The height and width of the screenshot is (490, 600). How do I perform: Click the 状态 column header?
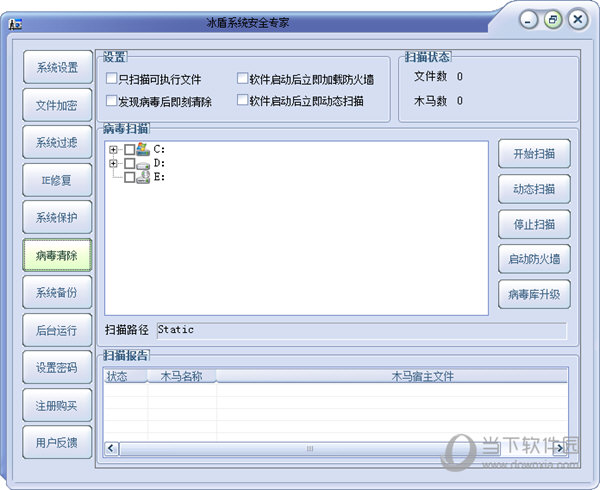[126, 376]
